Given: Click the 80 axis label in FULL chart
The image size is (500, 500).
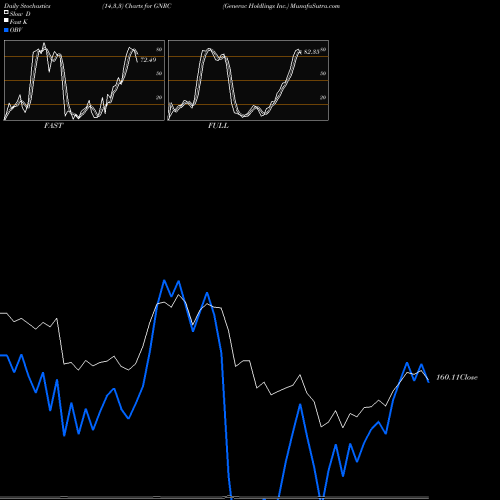Looking at the screenshot, I should [x=323, y=49].
